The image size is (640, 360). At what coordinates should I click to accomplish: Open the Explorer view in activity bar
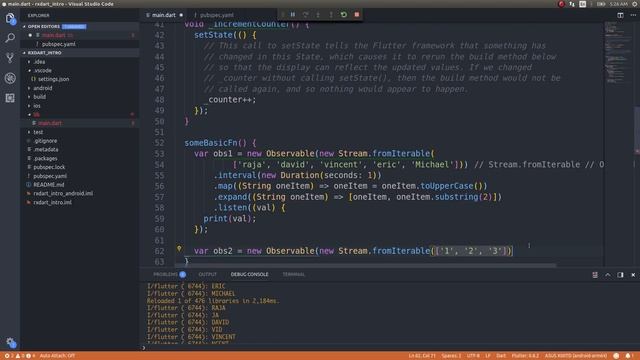click(x=10, y=18)
